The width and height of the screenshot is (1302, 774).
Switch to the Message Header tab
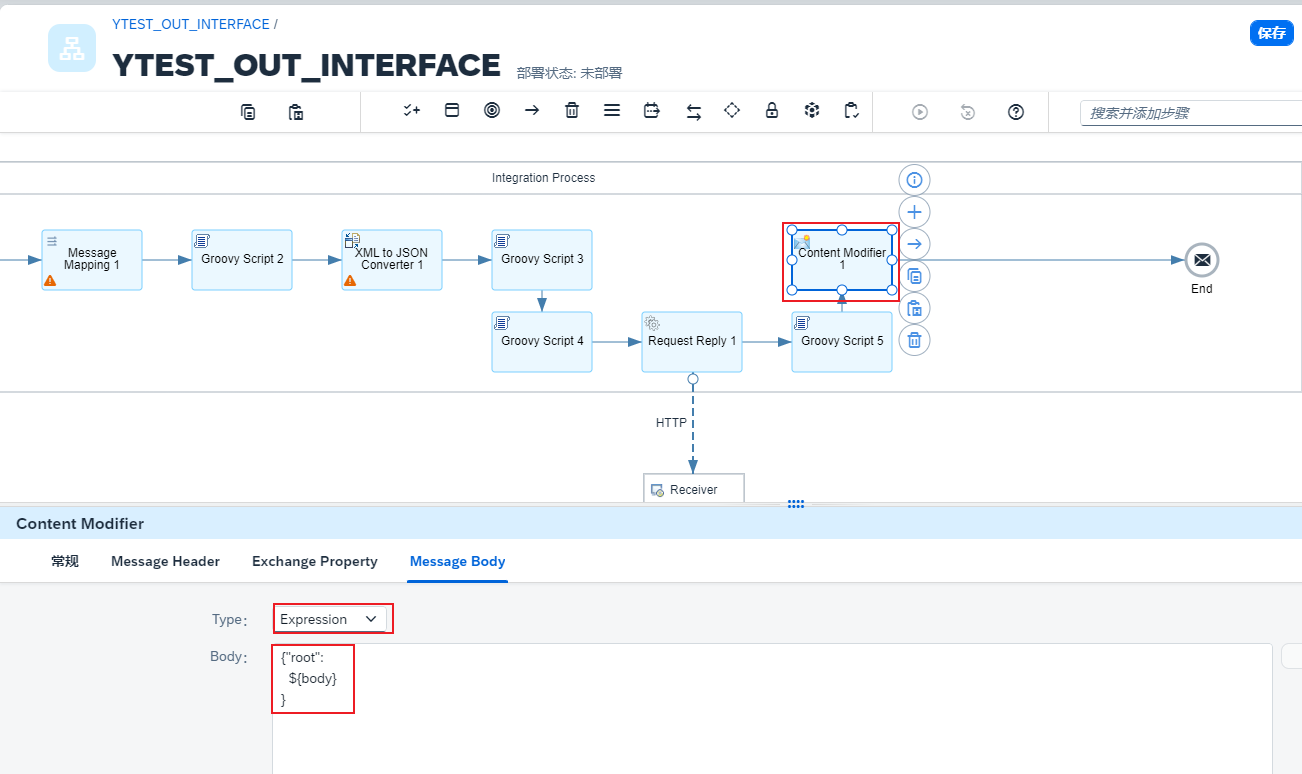pyautogui.click(x=165, y=561)
